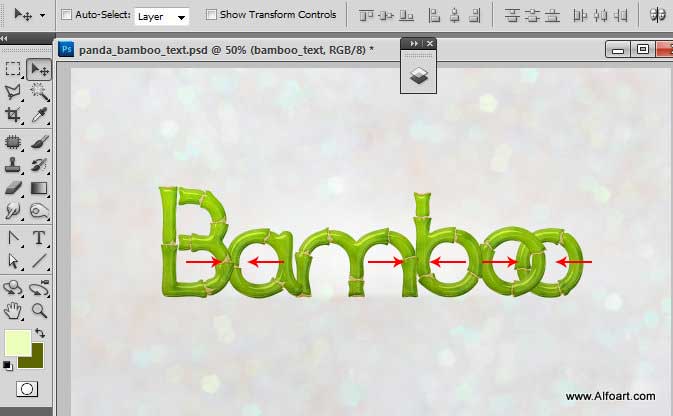Select the Horizontal Type tool

40,238
